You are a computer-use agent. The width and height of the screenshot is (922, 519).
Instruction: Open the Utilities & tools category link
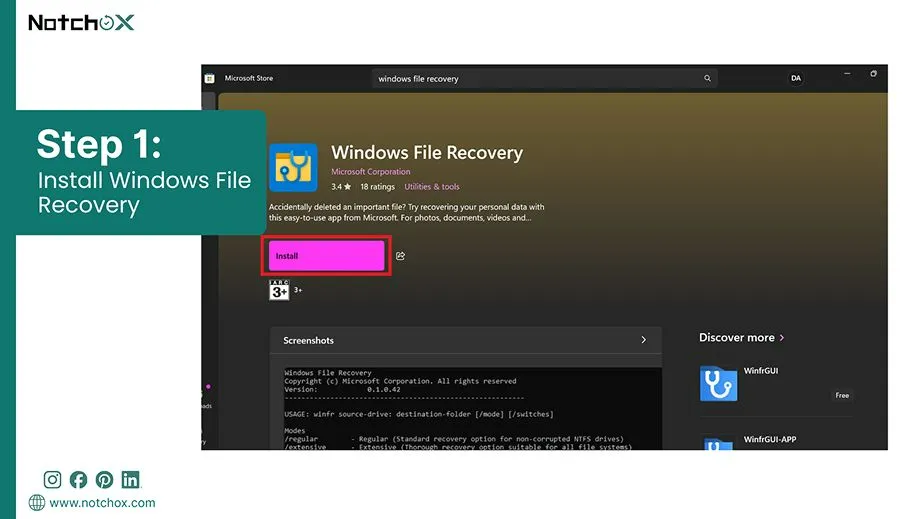pyautogui.click(x=432, y=187)
